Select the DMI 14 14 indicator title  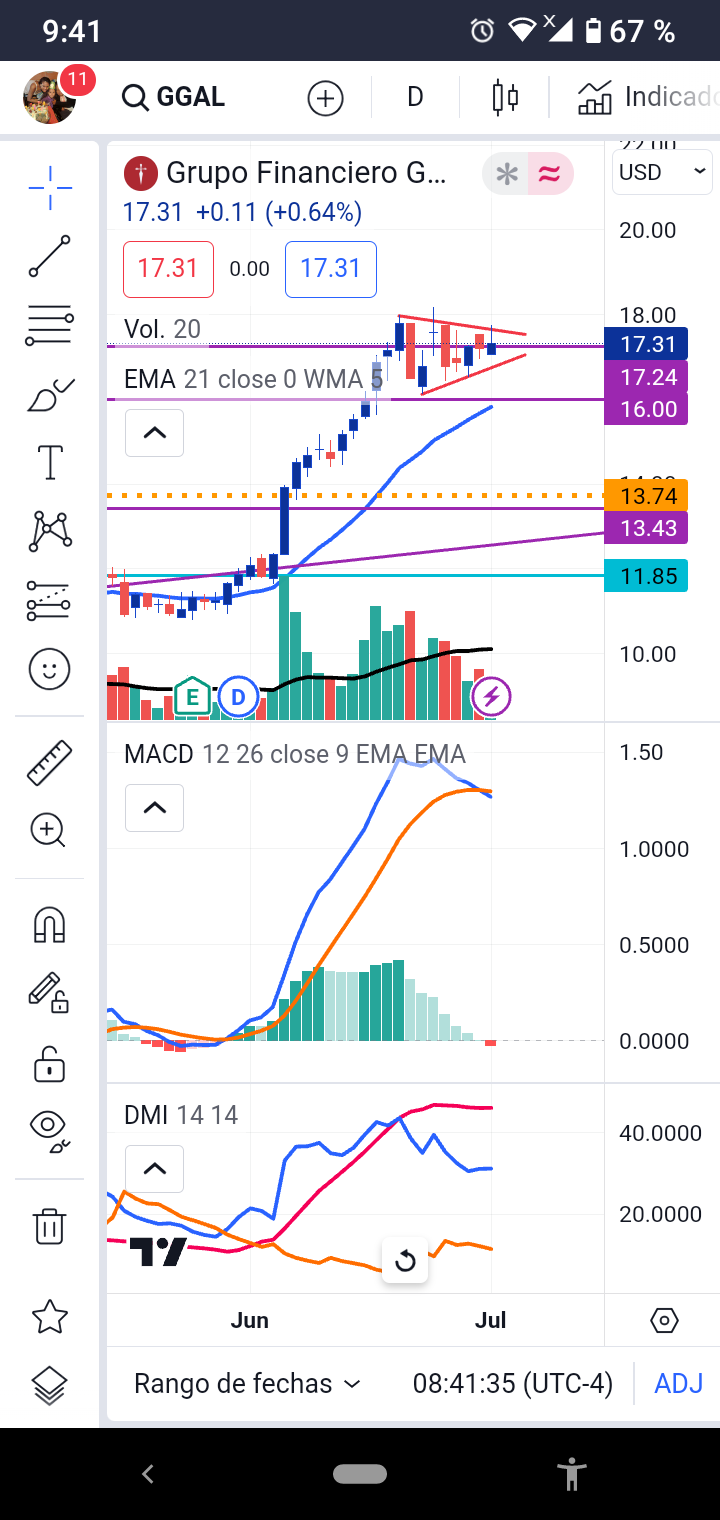coord(181,1115)
